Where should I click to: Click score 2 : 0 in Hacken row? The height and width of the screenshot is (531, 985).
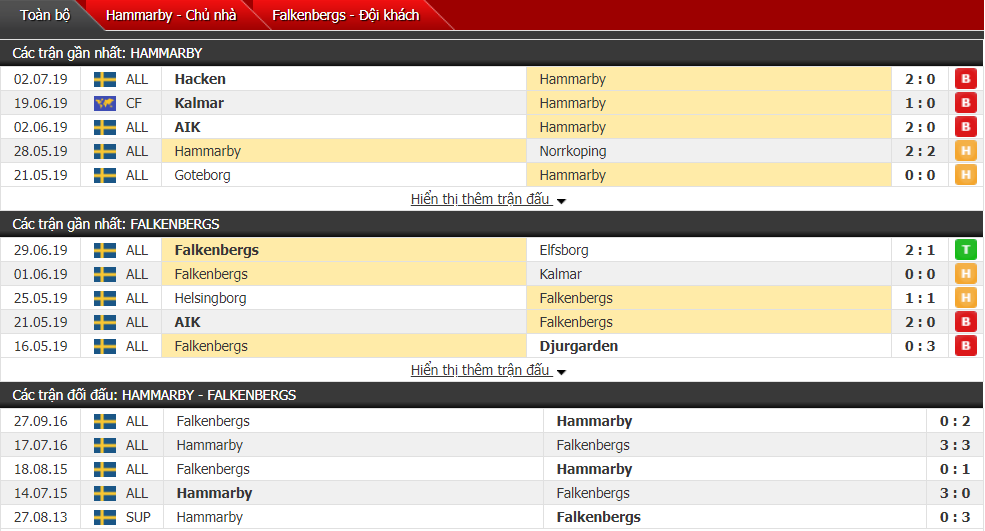tap(920, 79)
